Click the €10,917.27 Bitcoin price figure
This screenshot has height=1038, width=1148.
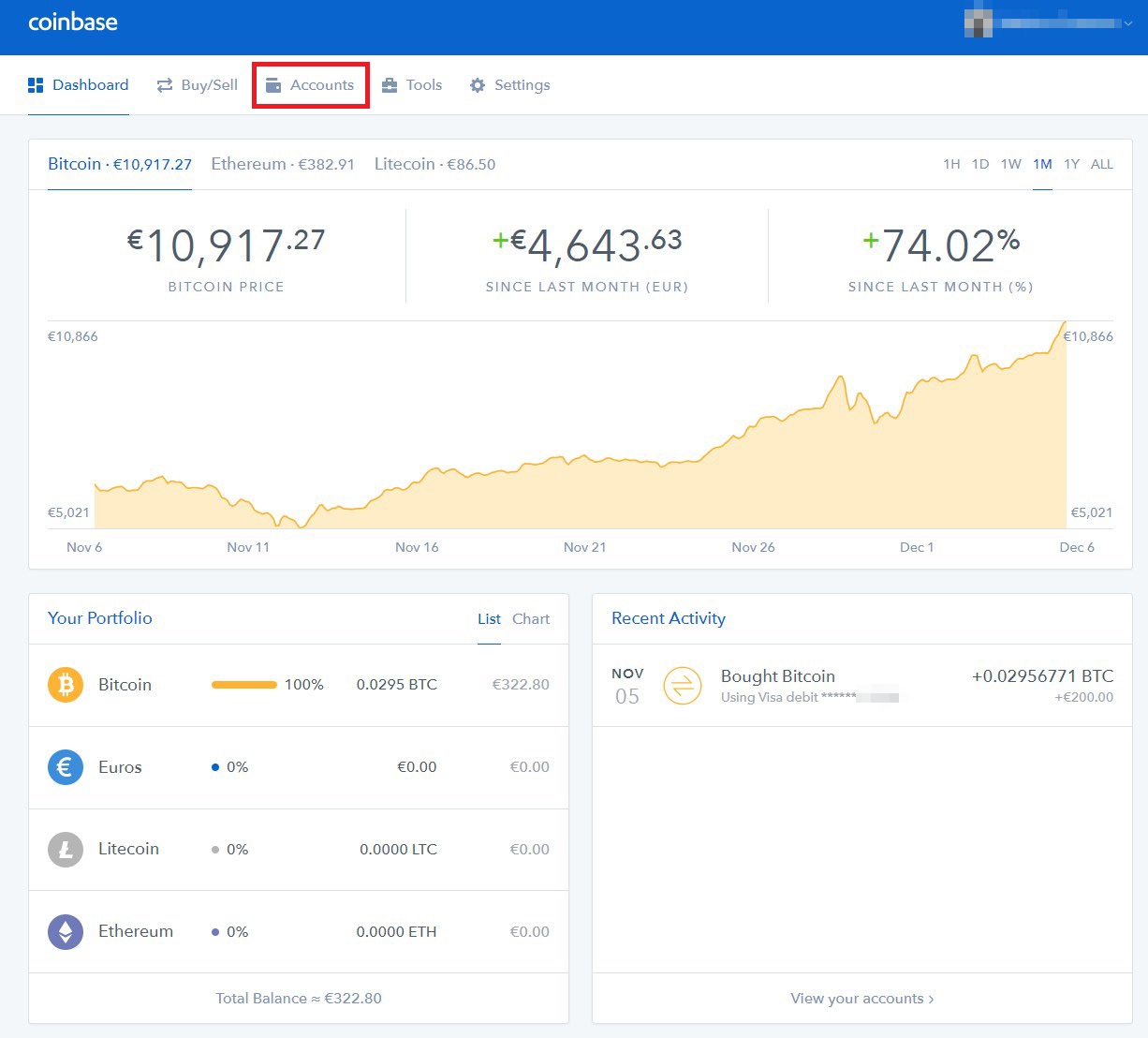tap(226, 245)
